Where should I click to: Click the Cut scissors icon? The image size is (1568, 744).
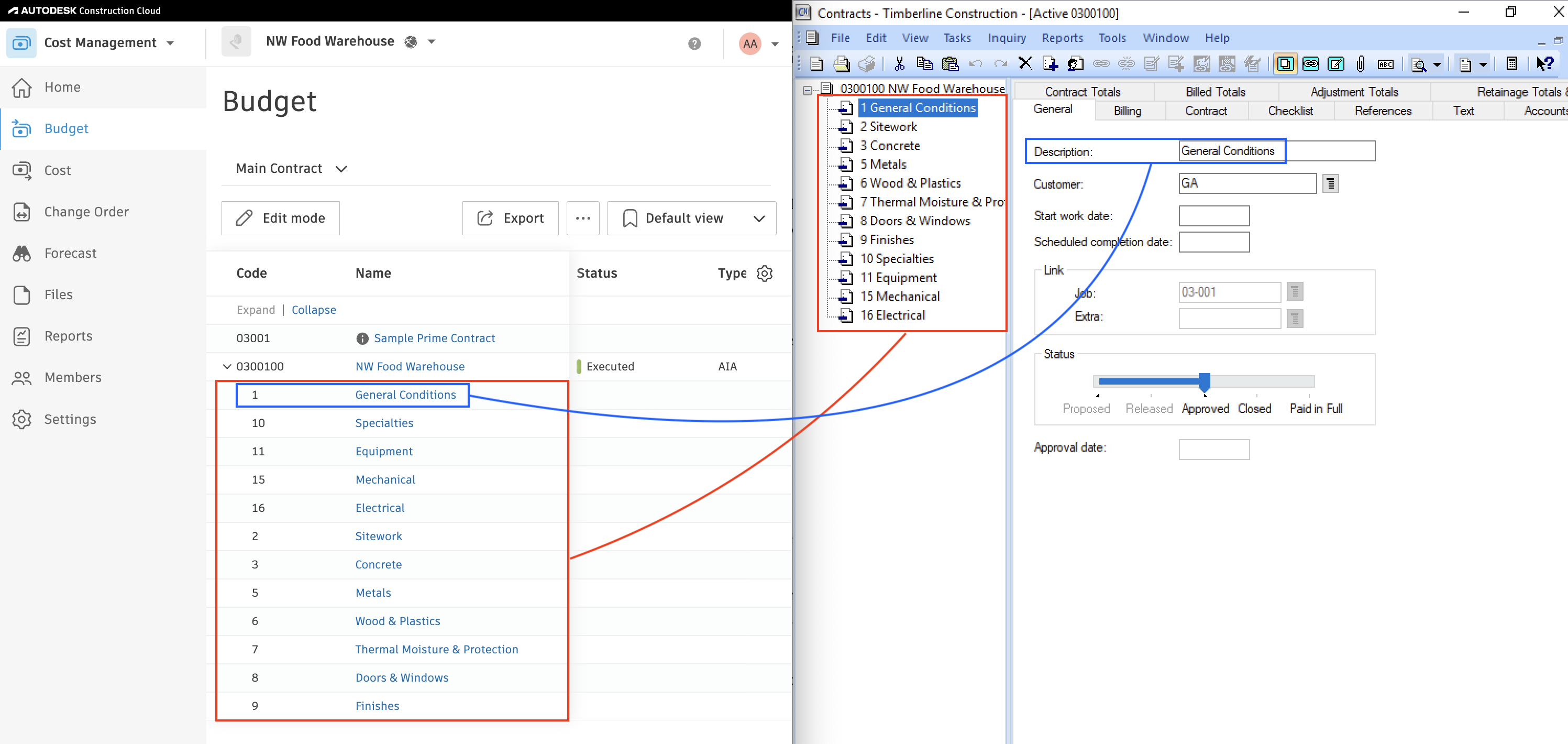(899, 64)
